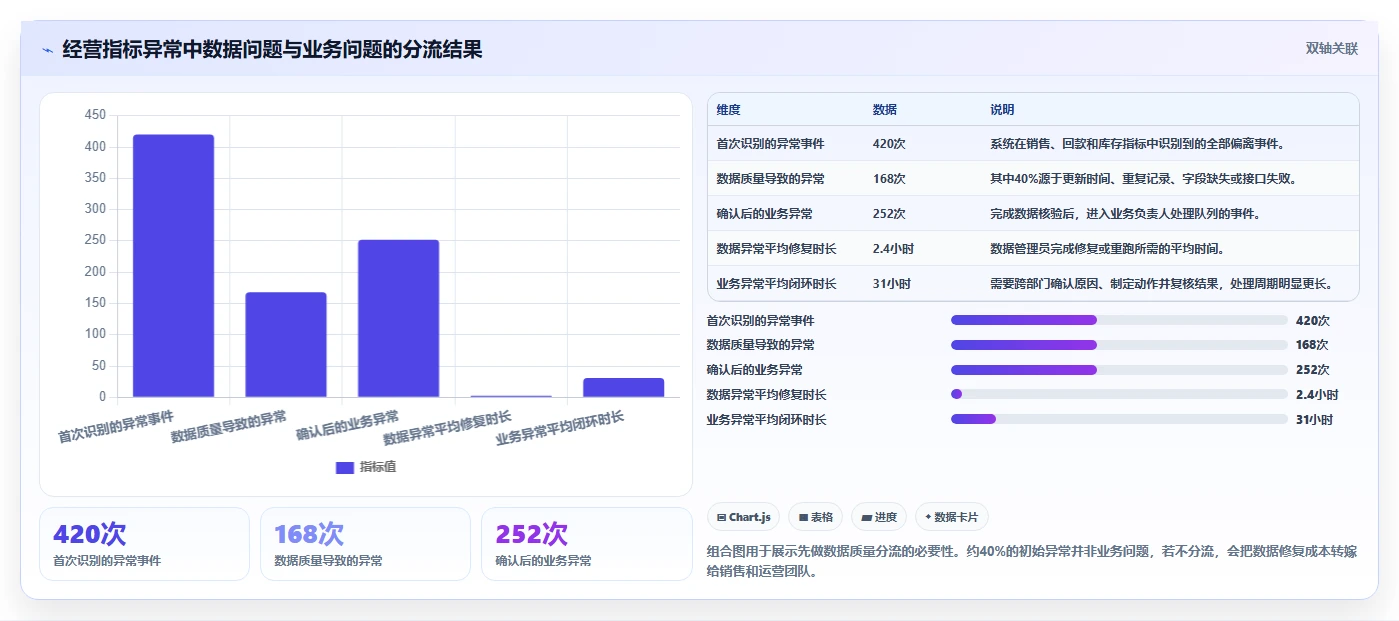Click table cell 数据质量导致的异常

[771, 179]
